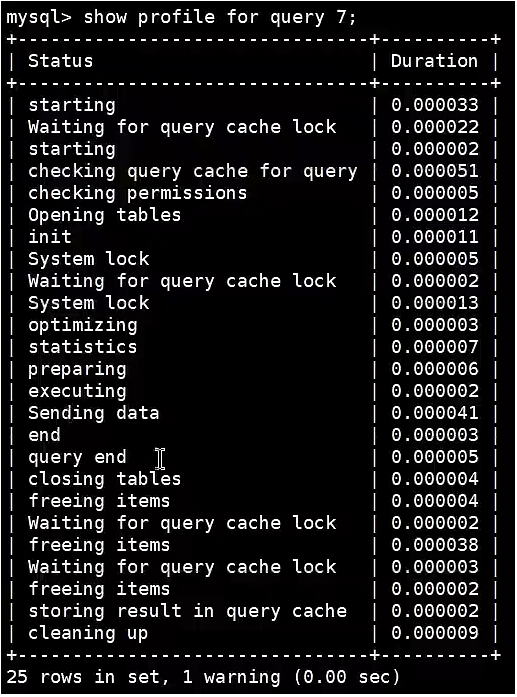Click the 'preparing' status entry
The height and width of the screenshot is (697, 517).
(77, 369)
